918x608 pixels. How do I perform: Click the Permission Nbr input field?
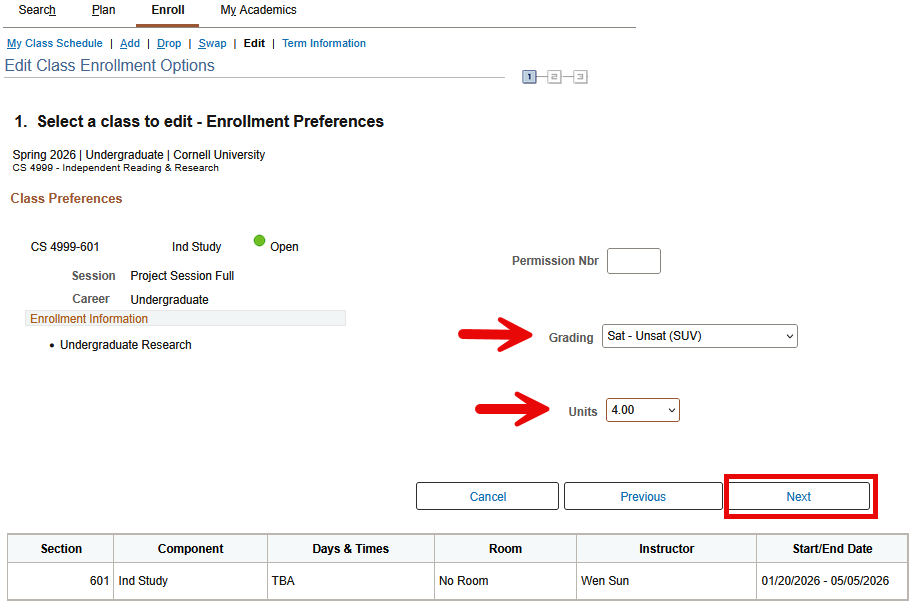(633, 260)
